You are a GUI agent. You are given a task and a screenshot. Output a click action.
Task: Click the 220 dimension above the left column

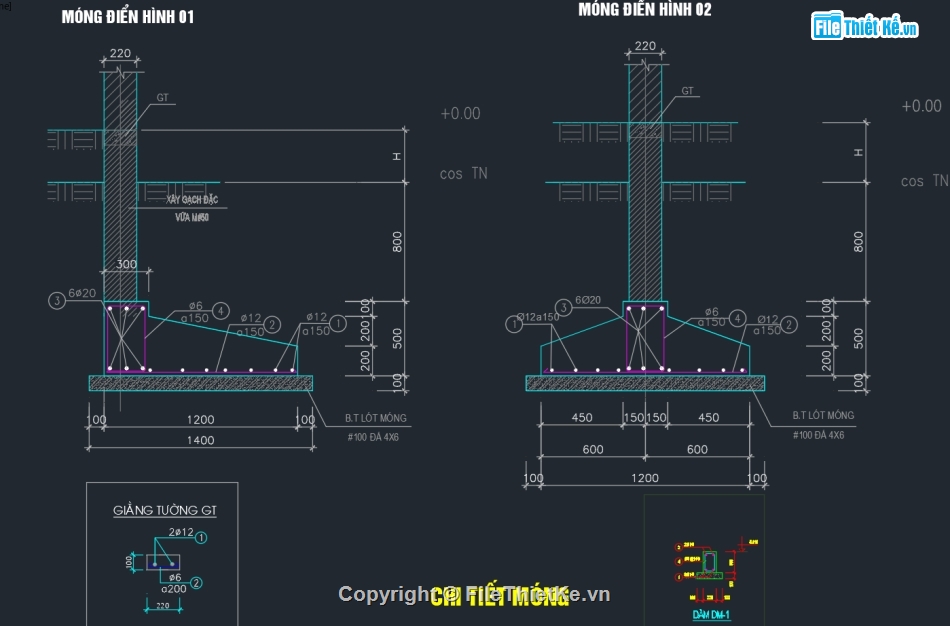point(121,54)
